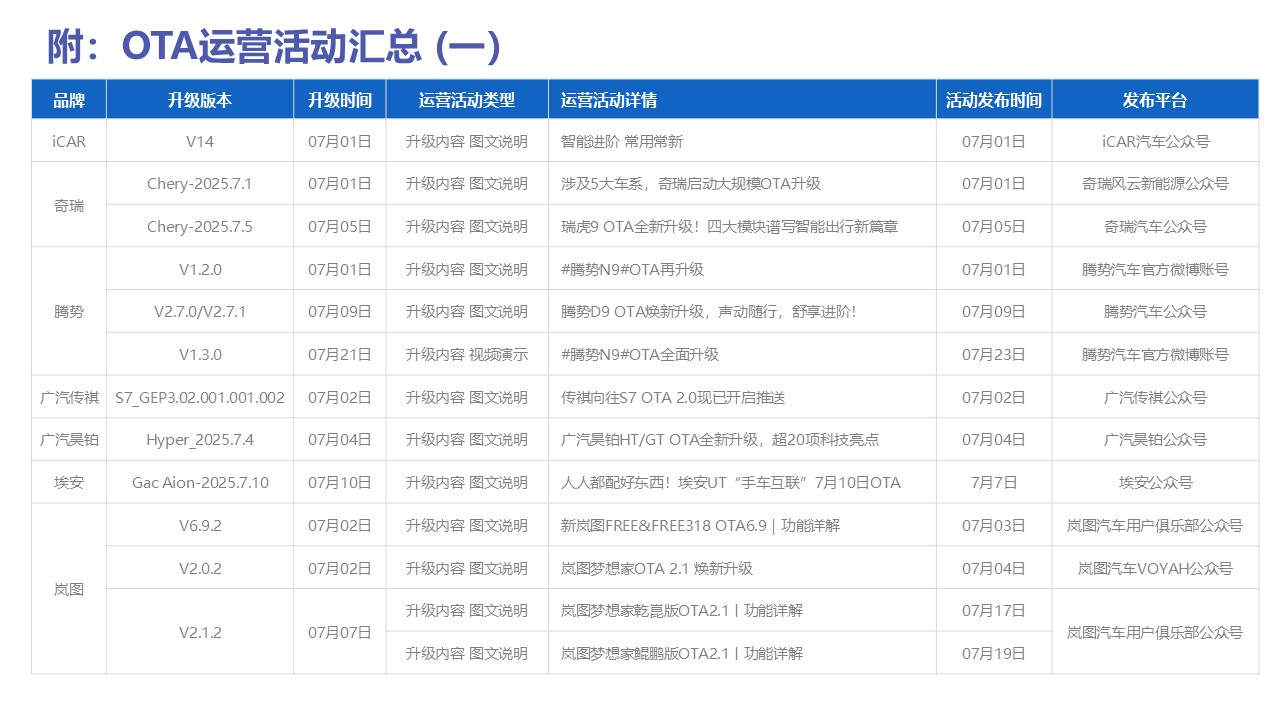The width and height of the screenshot is (1280, 720).
Task: Click the 07月23日 publish time cell
Action: click(x=994, y=354)
